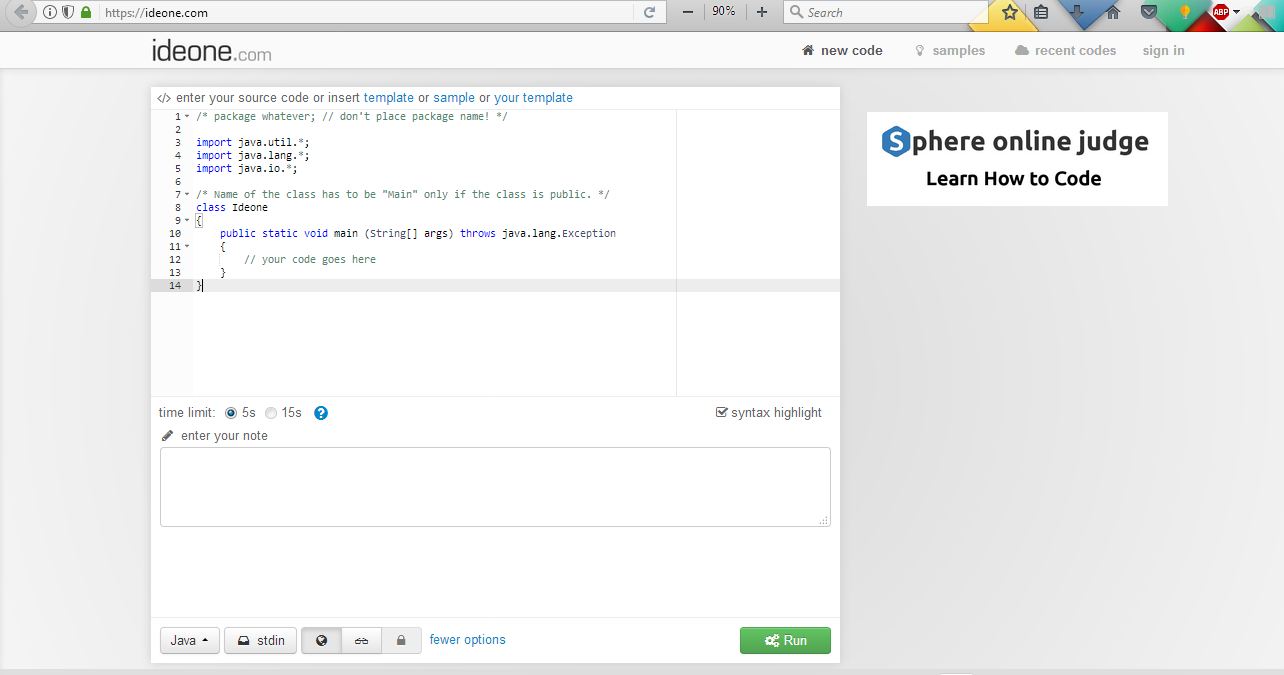Viewport: 1284px width, 675px height.
Task: Click the pencil icon beside enter your note
Action: [167, 436]
